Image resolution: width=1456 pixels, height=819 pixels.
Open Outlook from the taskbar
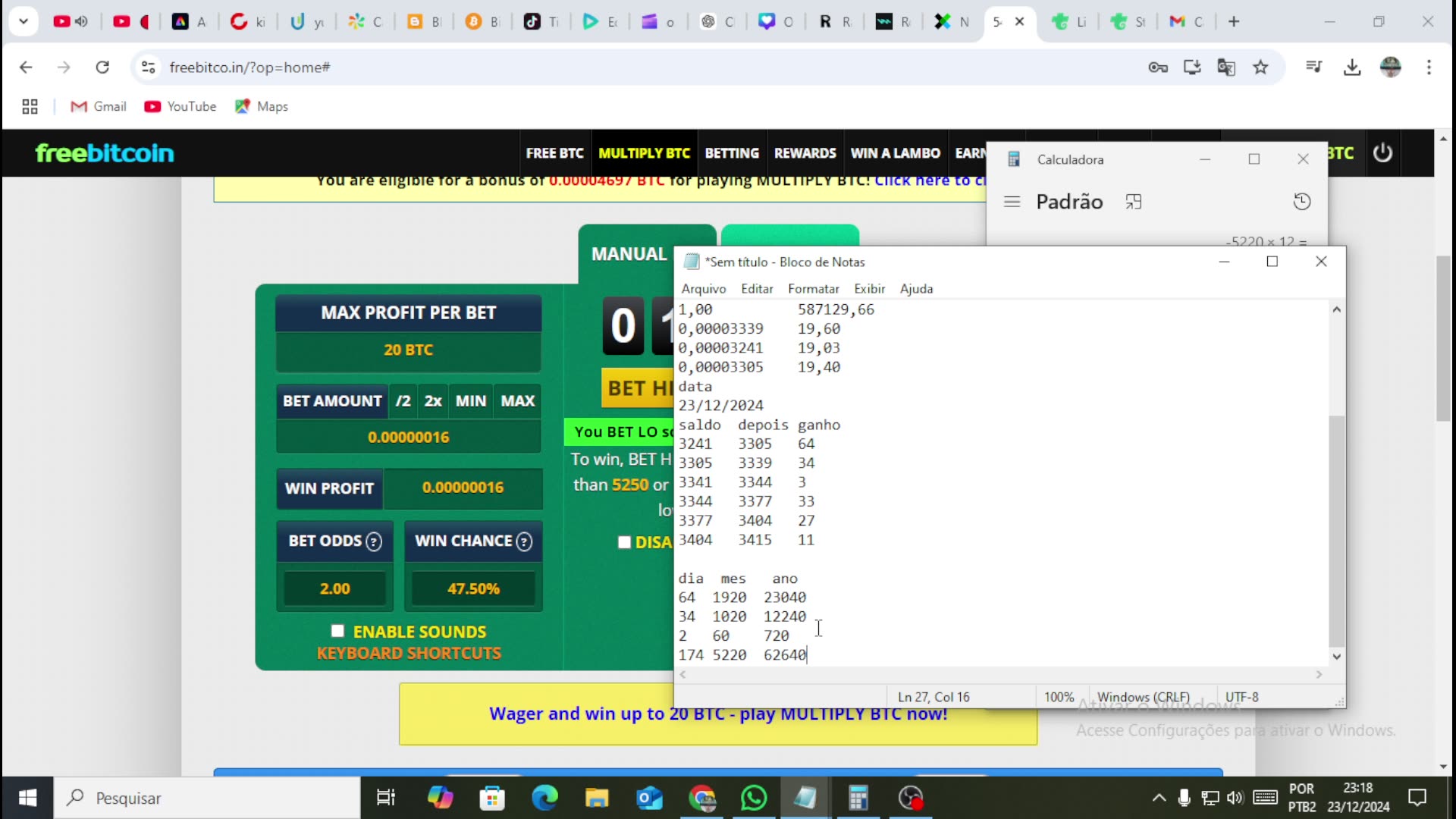(x=649, y=798)
